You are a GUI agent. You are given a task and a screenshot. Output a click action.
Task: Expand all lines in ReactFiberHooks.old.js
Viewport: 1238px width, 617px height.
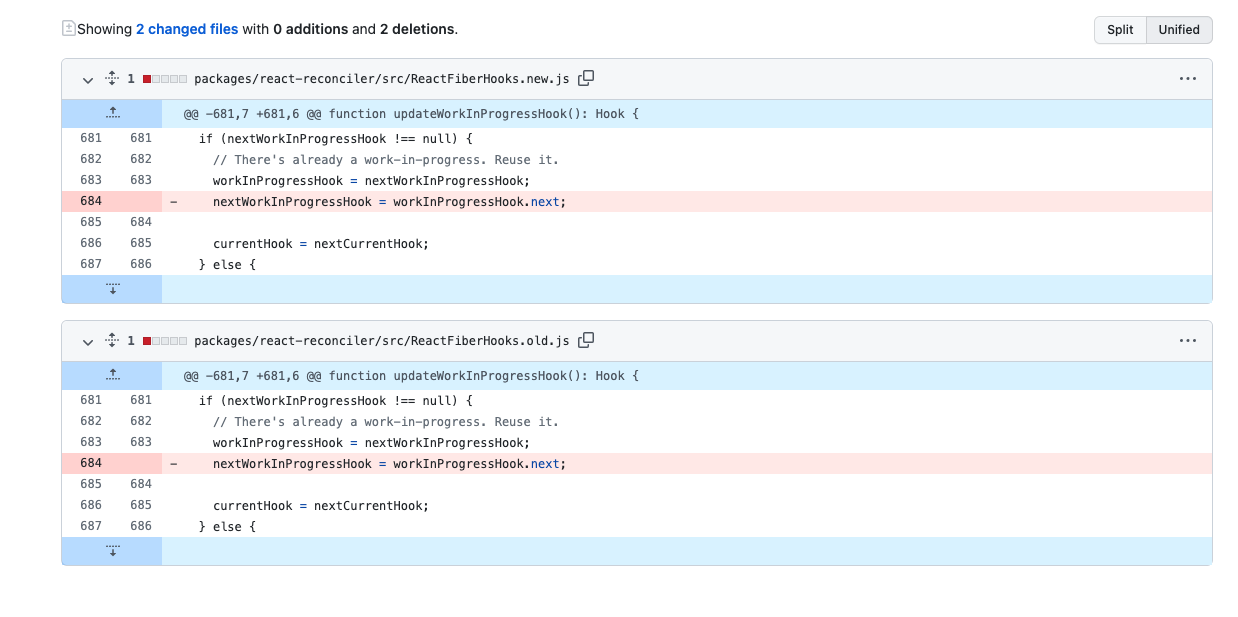pyautogui.click(x=112, y=340)
